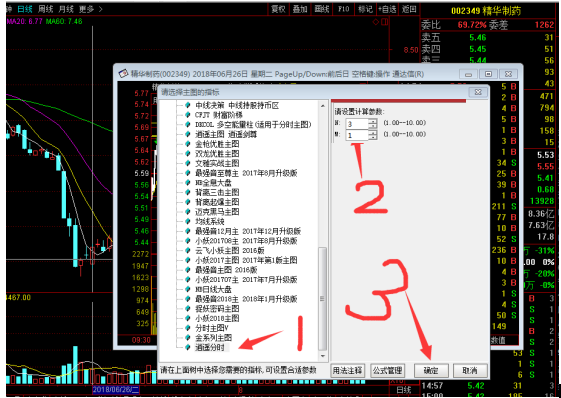
Task: Click the square panel icon beside the diamond
Action: [385, 22]
